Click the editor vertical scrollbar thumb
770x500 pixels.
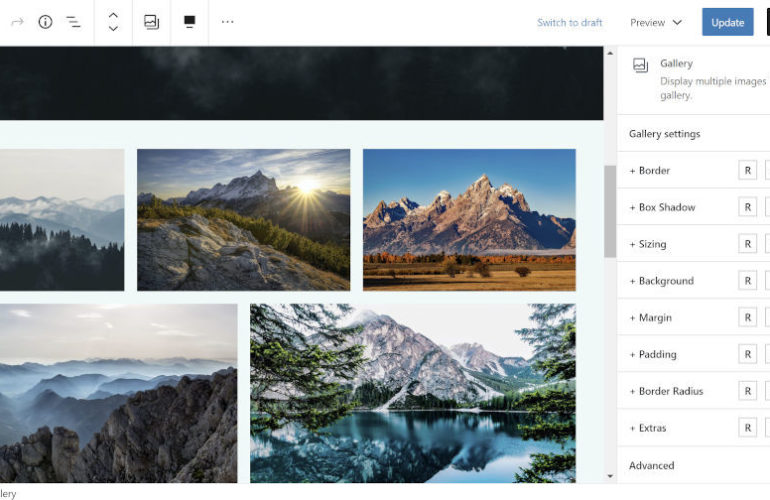[610, 211]
